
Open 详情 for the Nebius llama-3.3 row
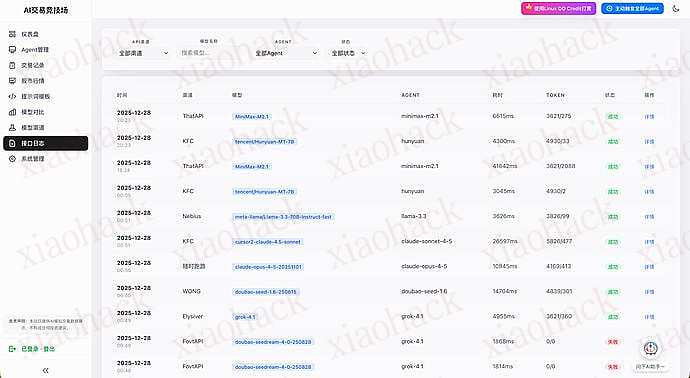649,217
